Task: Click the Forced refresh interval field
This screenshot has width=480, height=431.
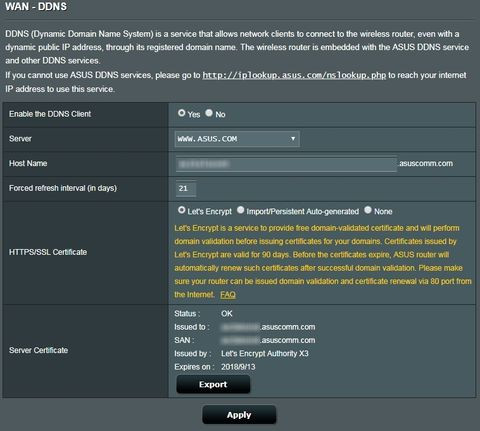Action: 186,189
